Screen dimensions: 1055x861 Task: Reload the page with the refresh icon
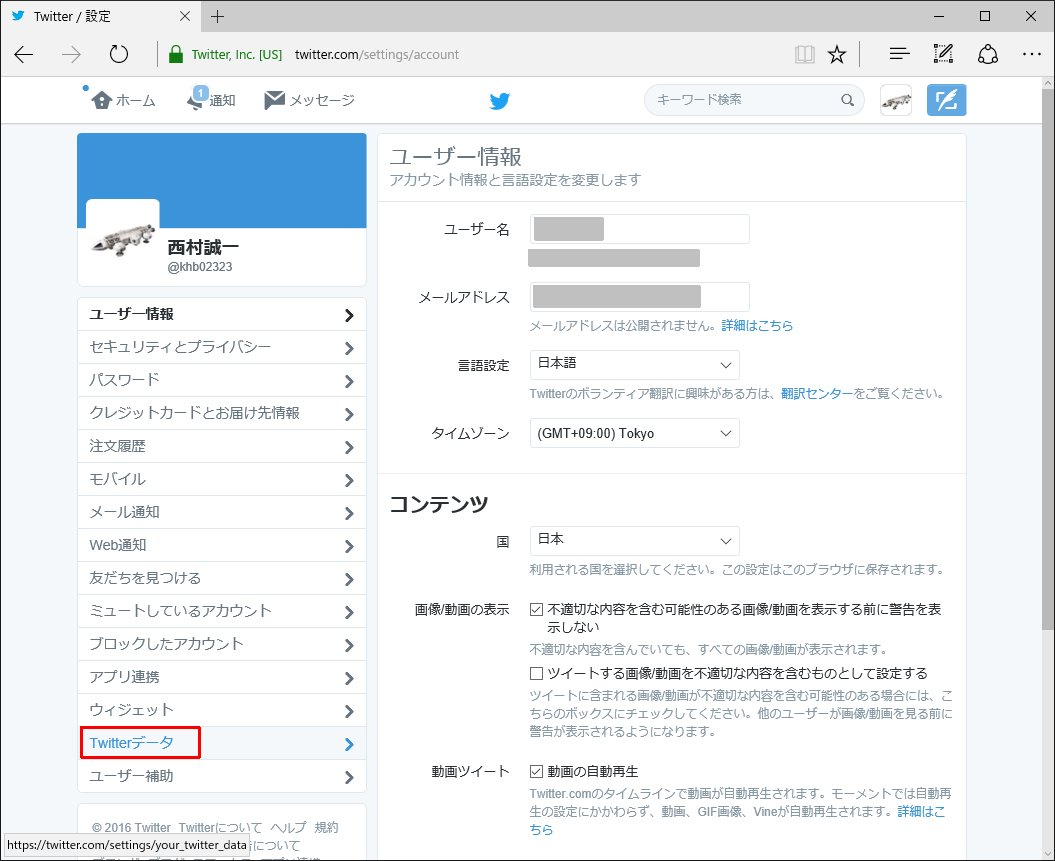click(x=118, y=54)
